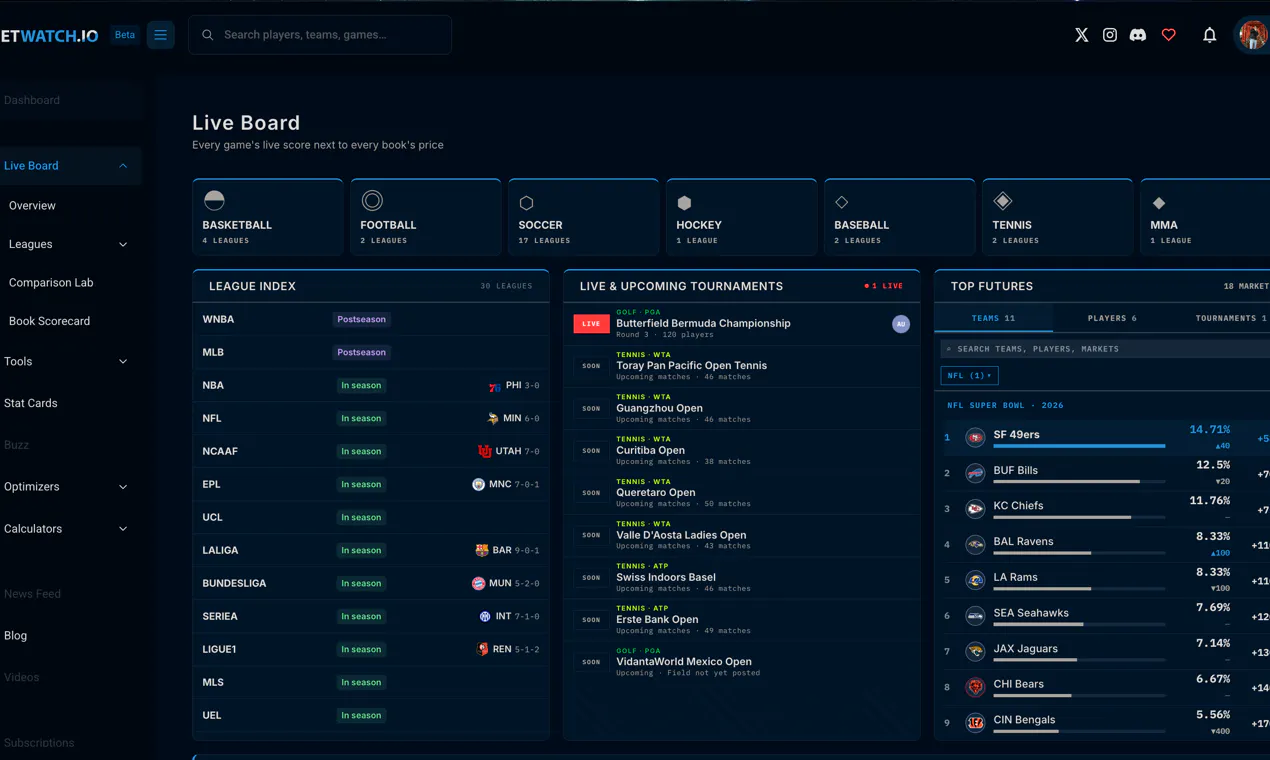Viewport: 1270px width, 760px height.
Task: Click the BETWATCH.IO logo
Action: 49,36
